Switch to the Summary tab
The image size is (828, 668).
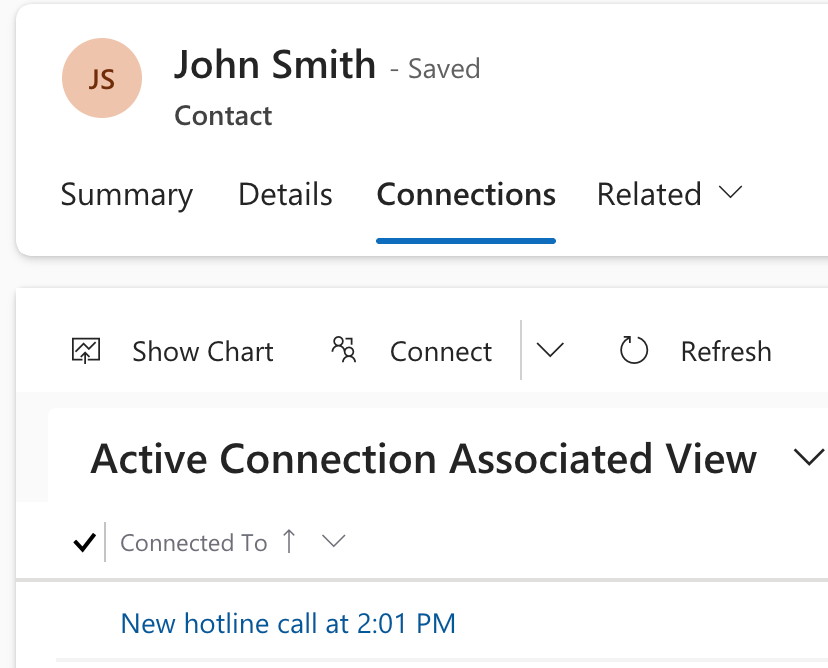127,195
